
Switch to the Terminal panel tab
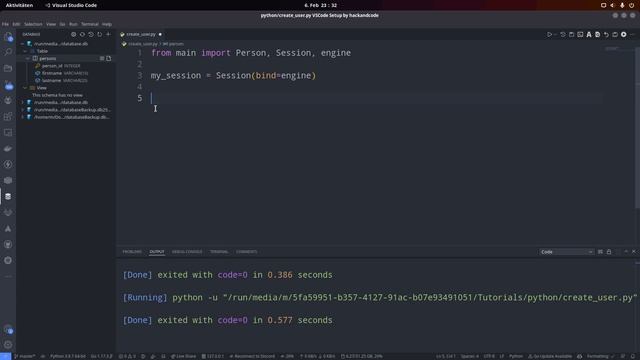click(x=219, y=252)
